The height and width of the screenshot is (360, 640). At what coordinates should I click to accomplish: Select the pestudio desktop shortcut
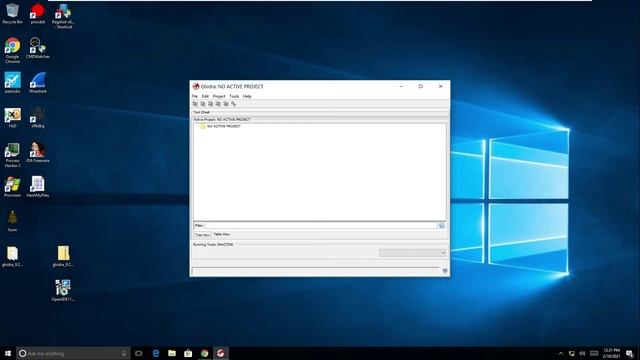pos(12,83)
